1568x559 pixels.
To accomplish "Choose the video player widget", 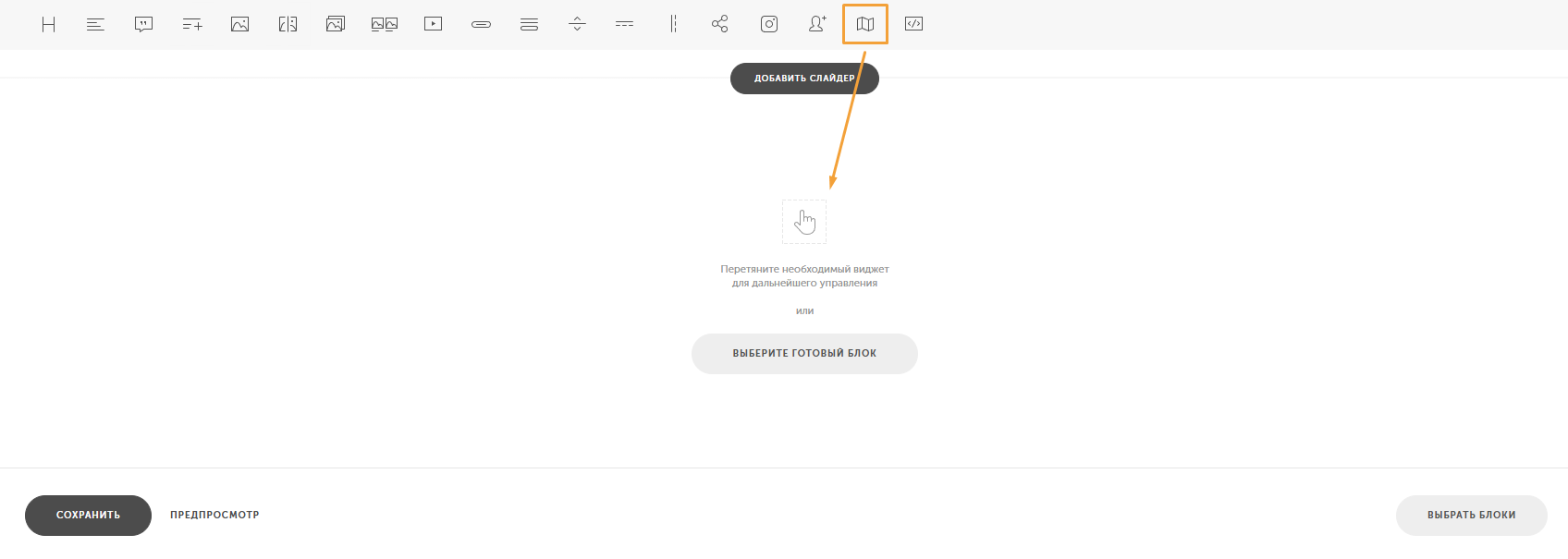I will coord(433,24).
